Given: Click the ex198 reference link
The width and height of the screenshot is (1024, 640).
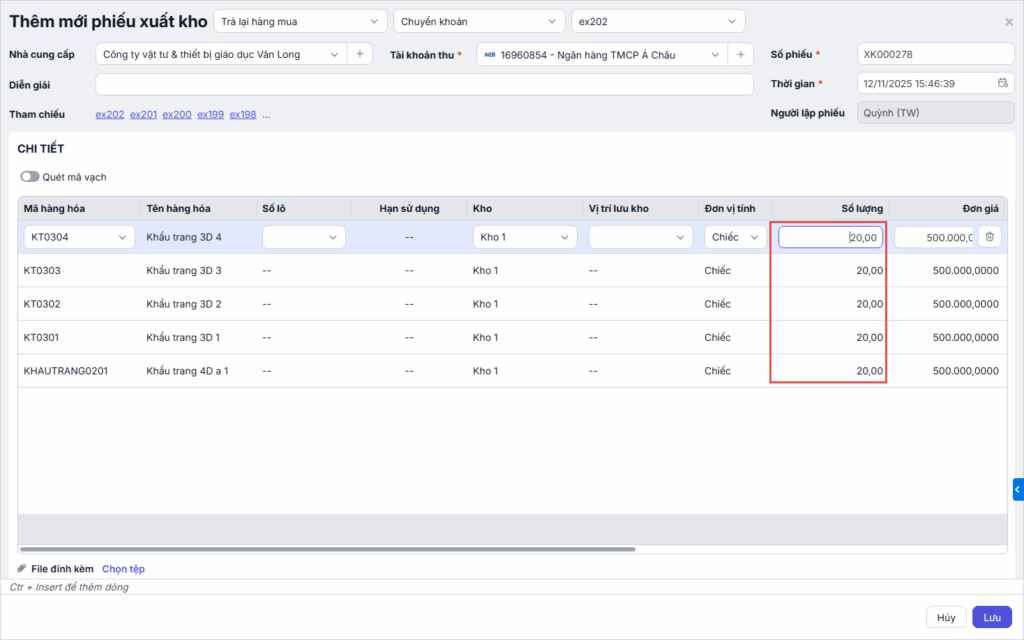Looking at the screenshot, I should (x=243, y=115).
